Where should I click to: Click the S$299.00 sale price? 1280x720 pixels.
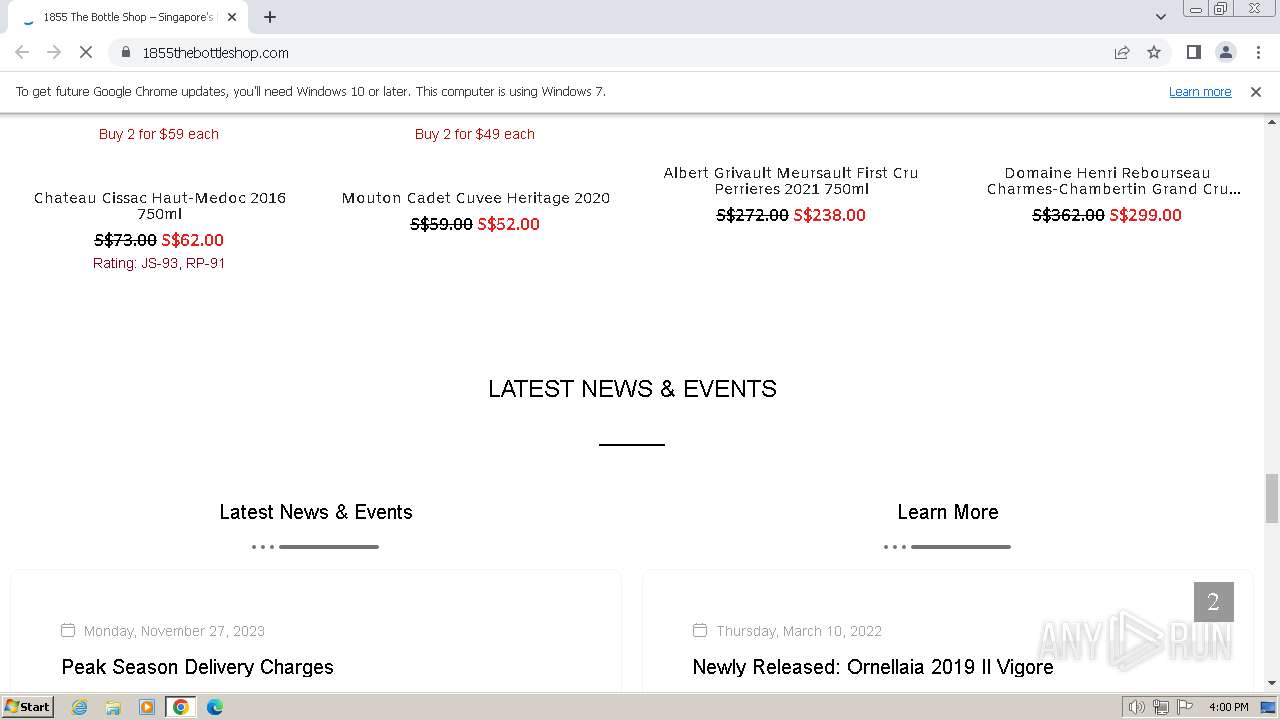pyautogui.click(x=1146, y=215)
